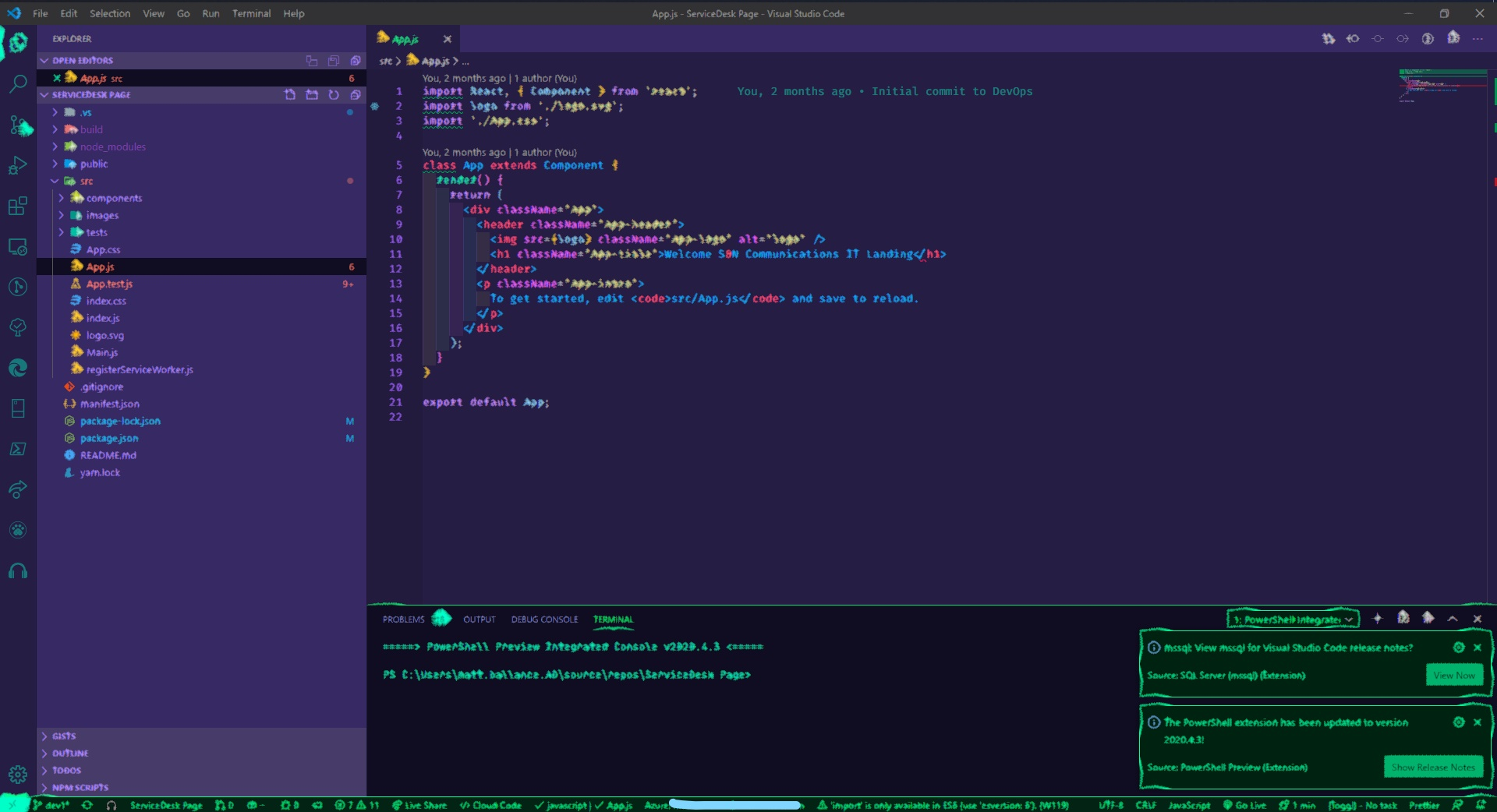
Task: Click the dev1* branch in status bar
Action: click(x=51, y=805)
